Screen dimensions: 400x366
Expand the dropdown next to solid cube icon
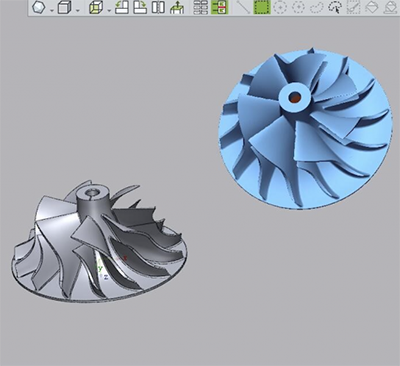[x=78, y=11]
